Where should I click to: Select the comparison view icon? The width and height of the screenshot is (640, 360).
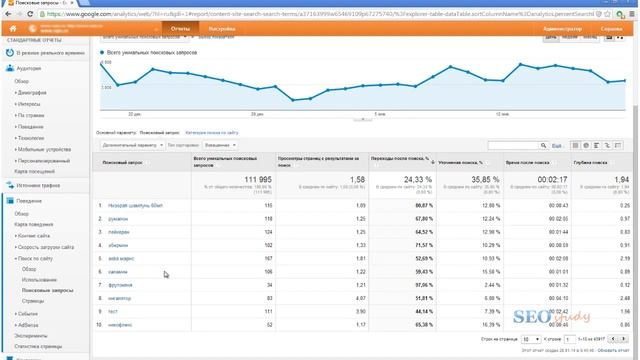coord(607,145)
